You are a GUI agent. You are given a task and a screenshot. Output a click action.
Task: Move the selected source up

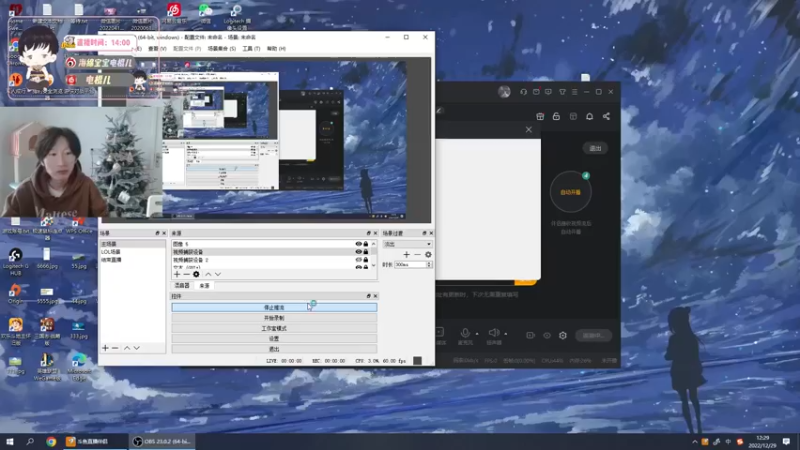point(208,274)
